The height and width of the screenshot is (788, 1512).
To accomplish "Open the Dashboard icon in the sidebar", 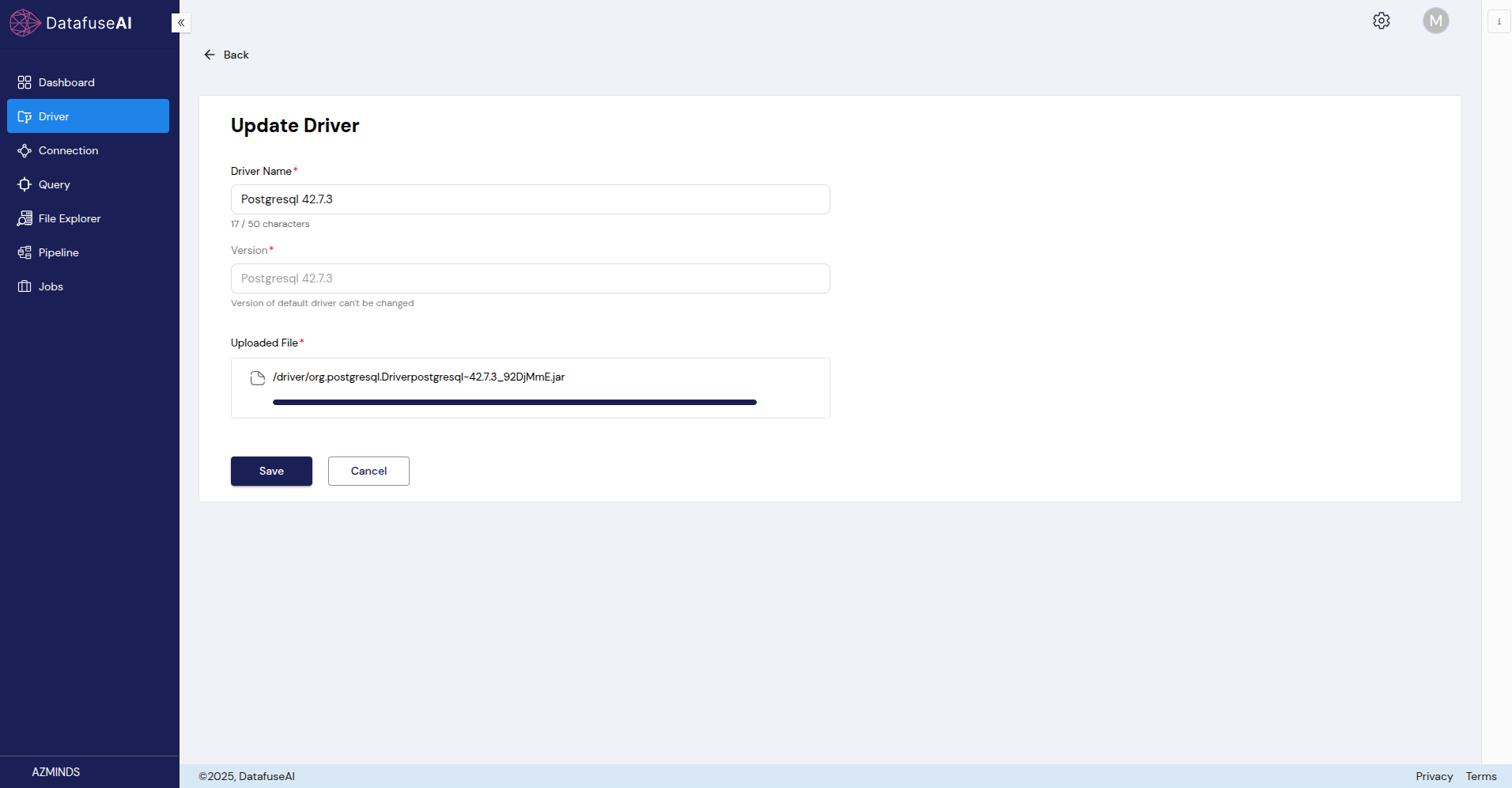I will point(25,82).
